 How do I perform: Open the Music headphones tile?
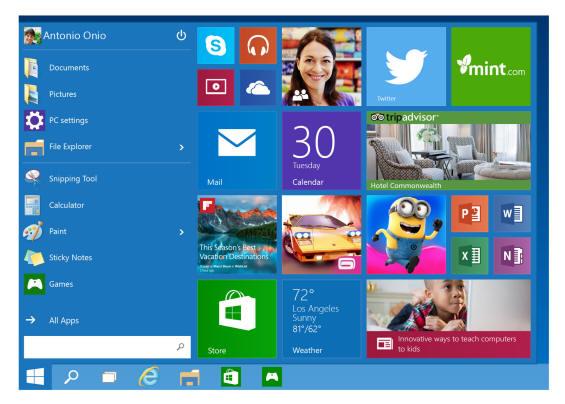(x=258, y=46)
